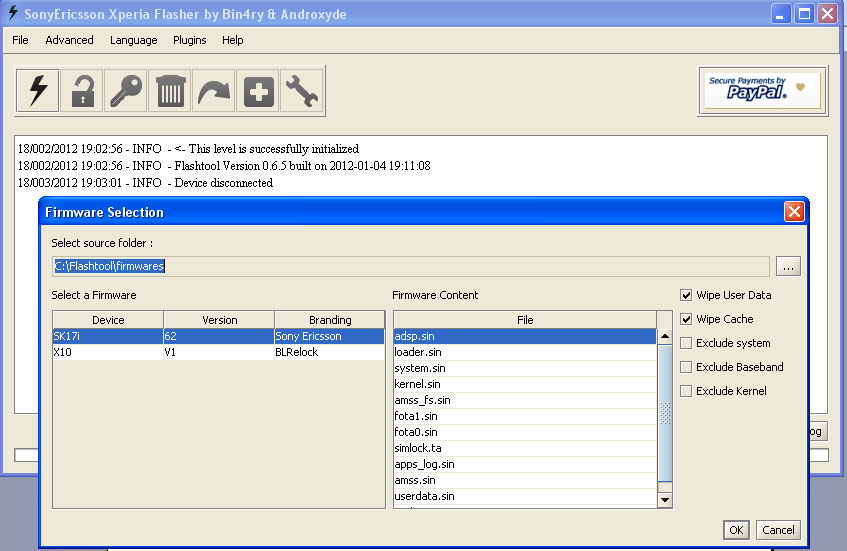Screen dimensions: 847x551
Task: Click version V1 cell in X10 row
Action: click(219, 352)
